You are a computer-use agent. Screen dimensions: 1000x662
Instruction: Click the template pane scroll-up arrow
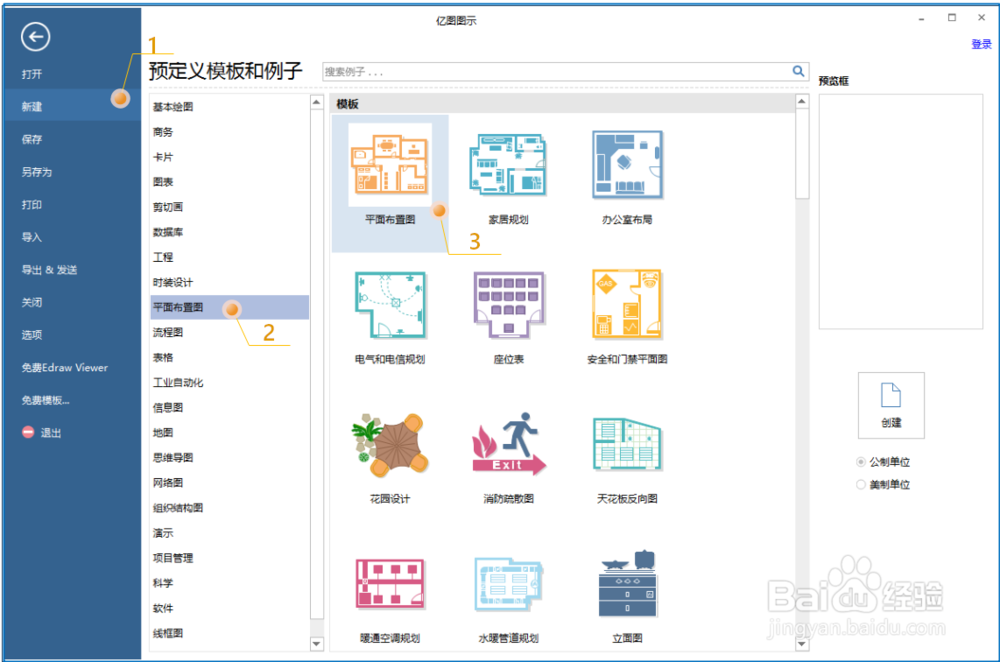pos(802,101)
